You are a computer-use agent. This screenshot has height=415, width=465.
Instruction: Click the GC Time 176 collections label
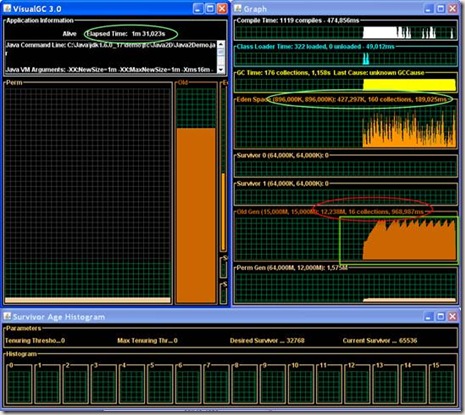coord(330,72)
